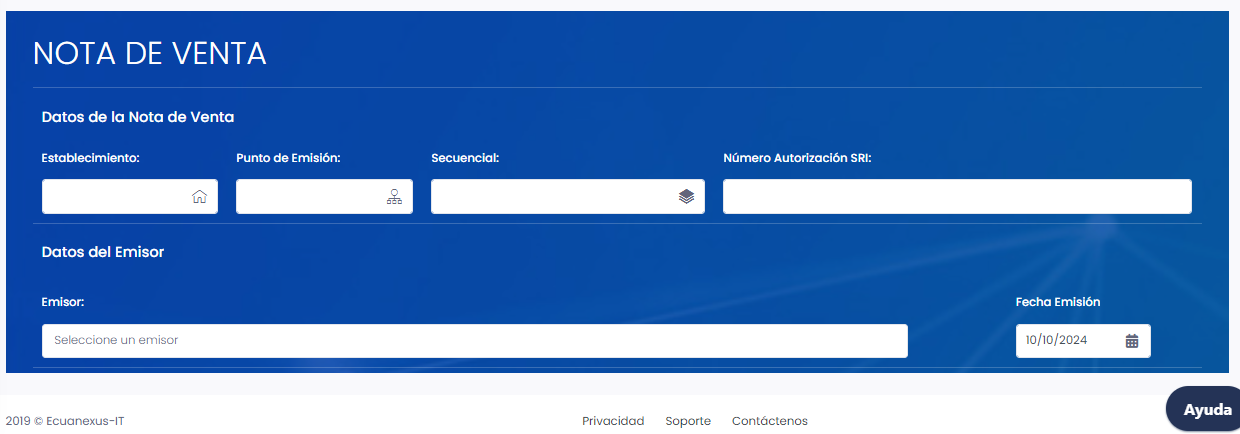The height and width of the screenshot is (434, 1240).
Task: Click the 'Datos de la Nota de Venta' heading
Action: (x=138, y=117)
